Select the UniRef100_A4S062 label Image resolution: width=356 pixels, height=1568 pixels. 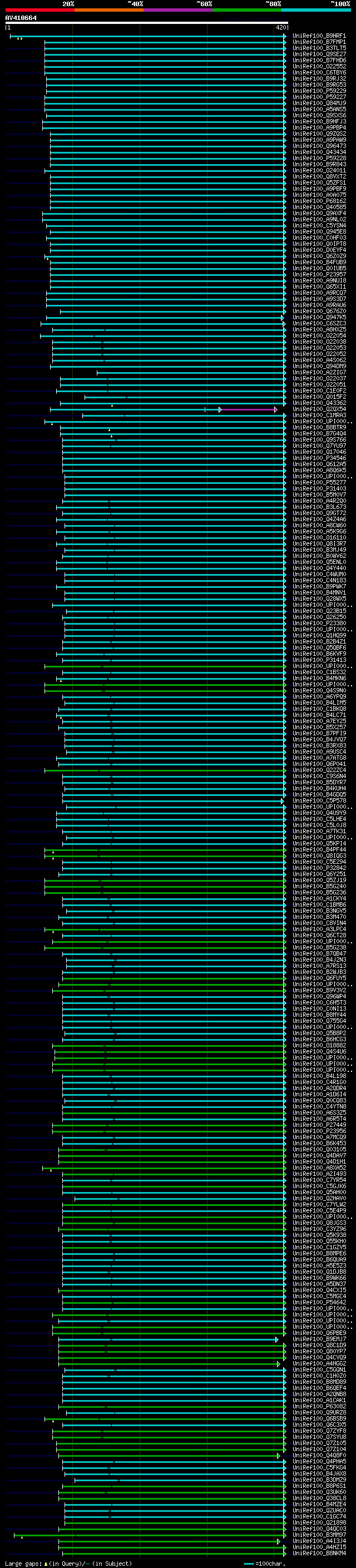[319, 360]
